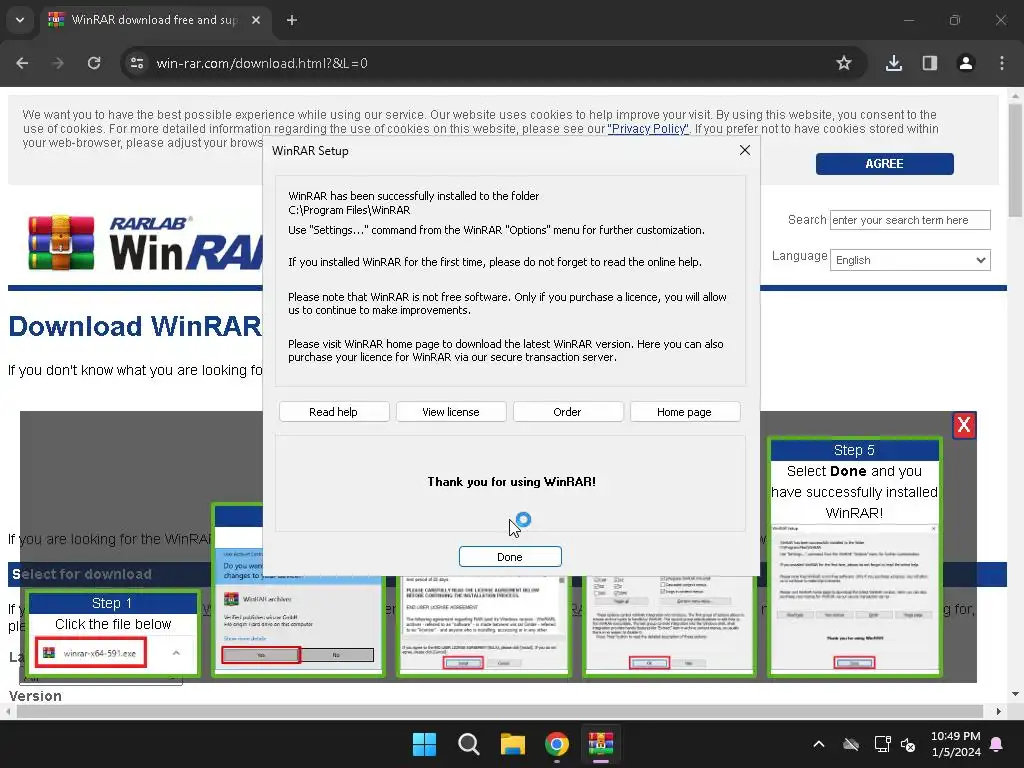Open File Explorer from taskbar
The width and height of the screenshot is (1024, 768).
tap(513, 744)
